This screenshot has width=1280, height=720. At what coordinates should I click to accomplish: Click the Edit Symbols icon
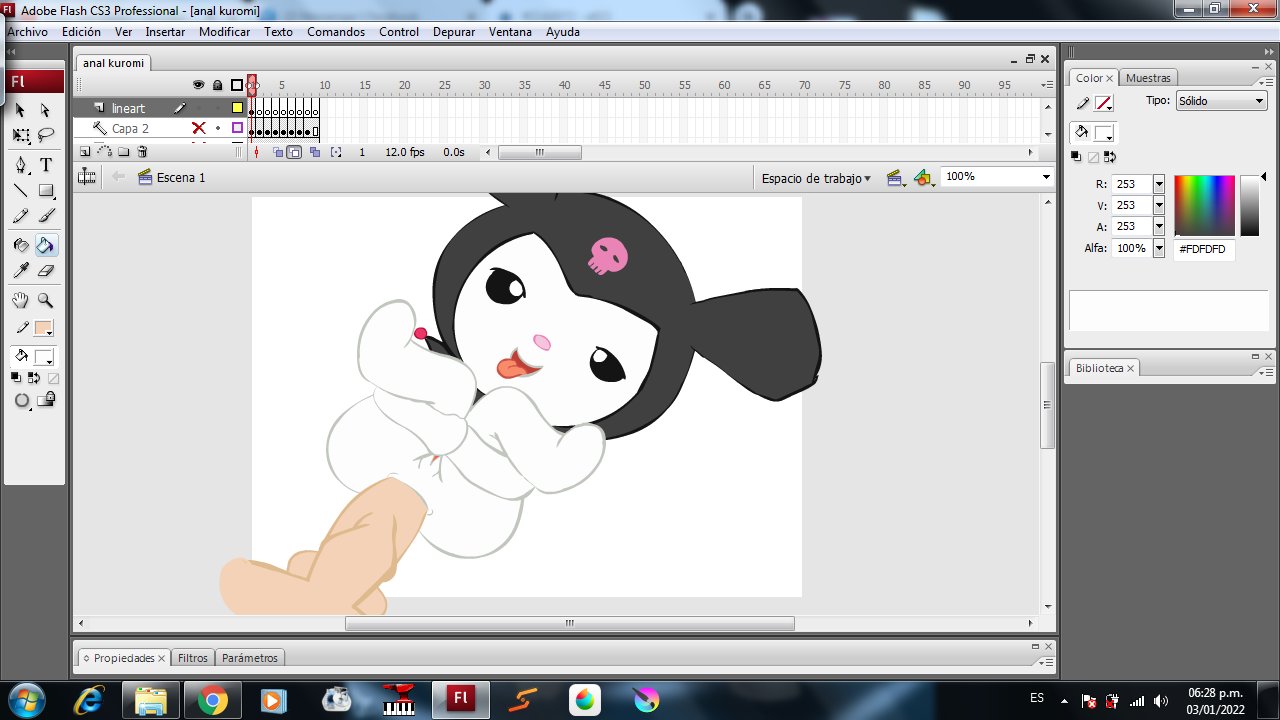point(925,178)
